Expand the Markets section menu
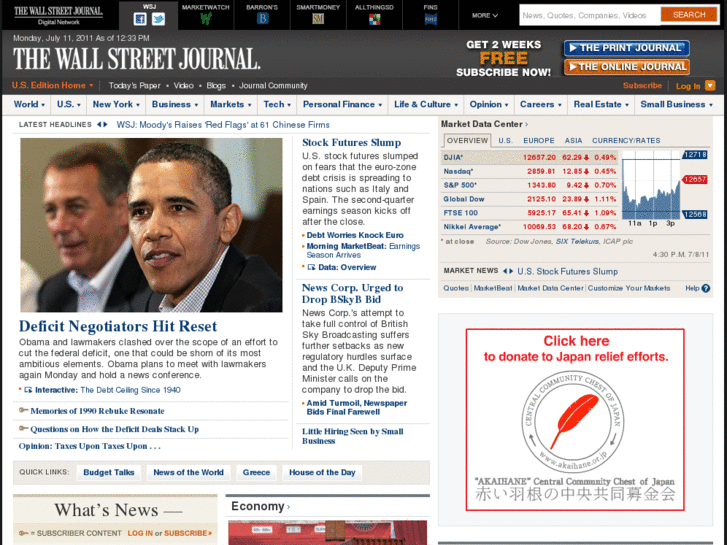The height and width of the screenshot is (545, 727). [x=230, y=104]
